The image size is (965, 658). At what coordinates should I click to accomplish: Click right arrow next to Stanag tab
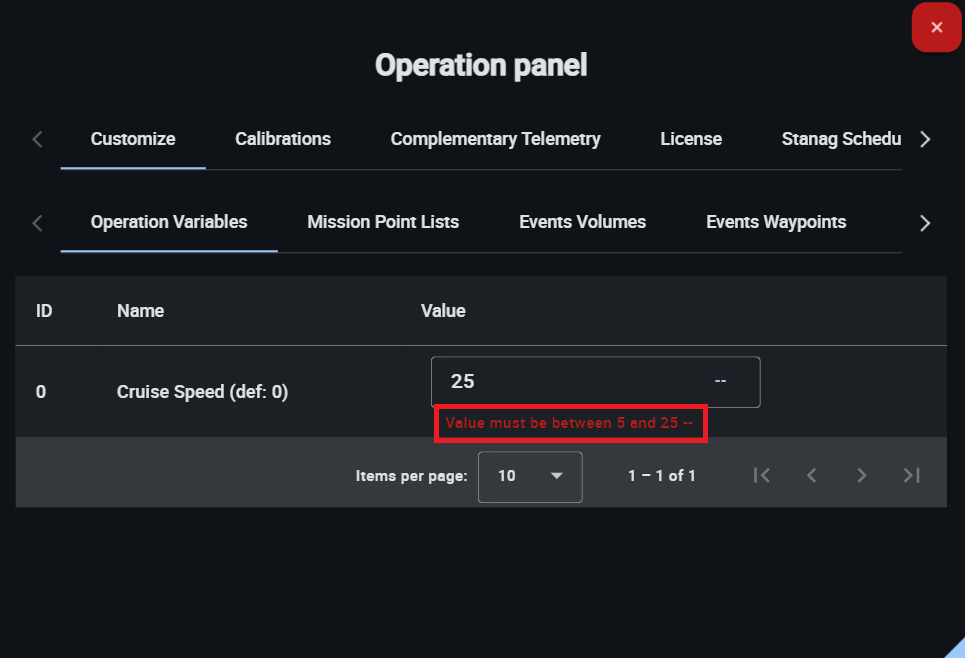click(925, 139)
